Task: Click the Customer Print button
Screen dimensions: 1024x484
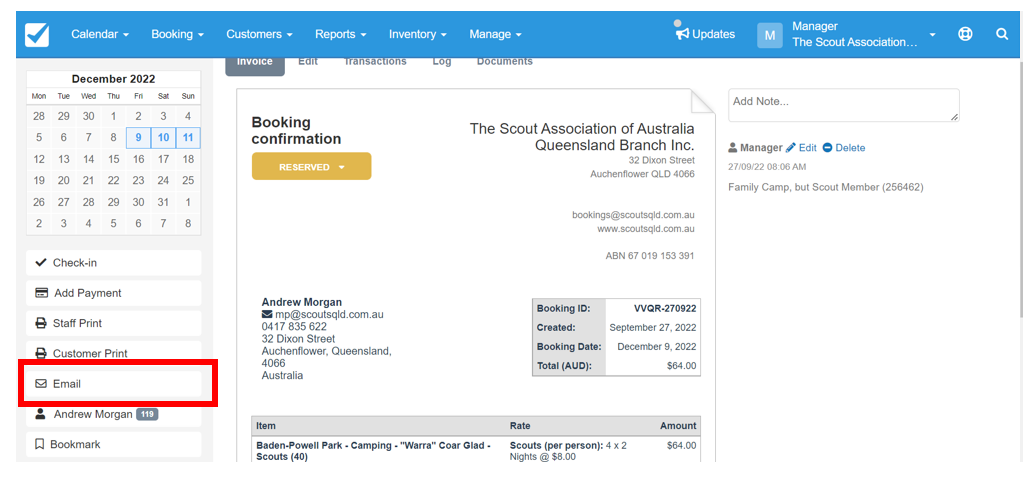Action: (114, 353)
